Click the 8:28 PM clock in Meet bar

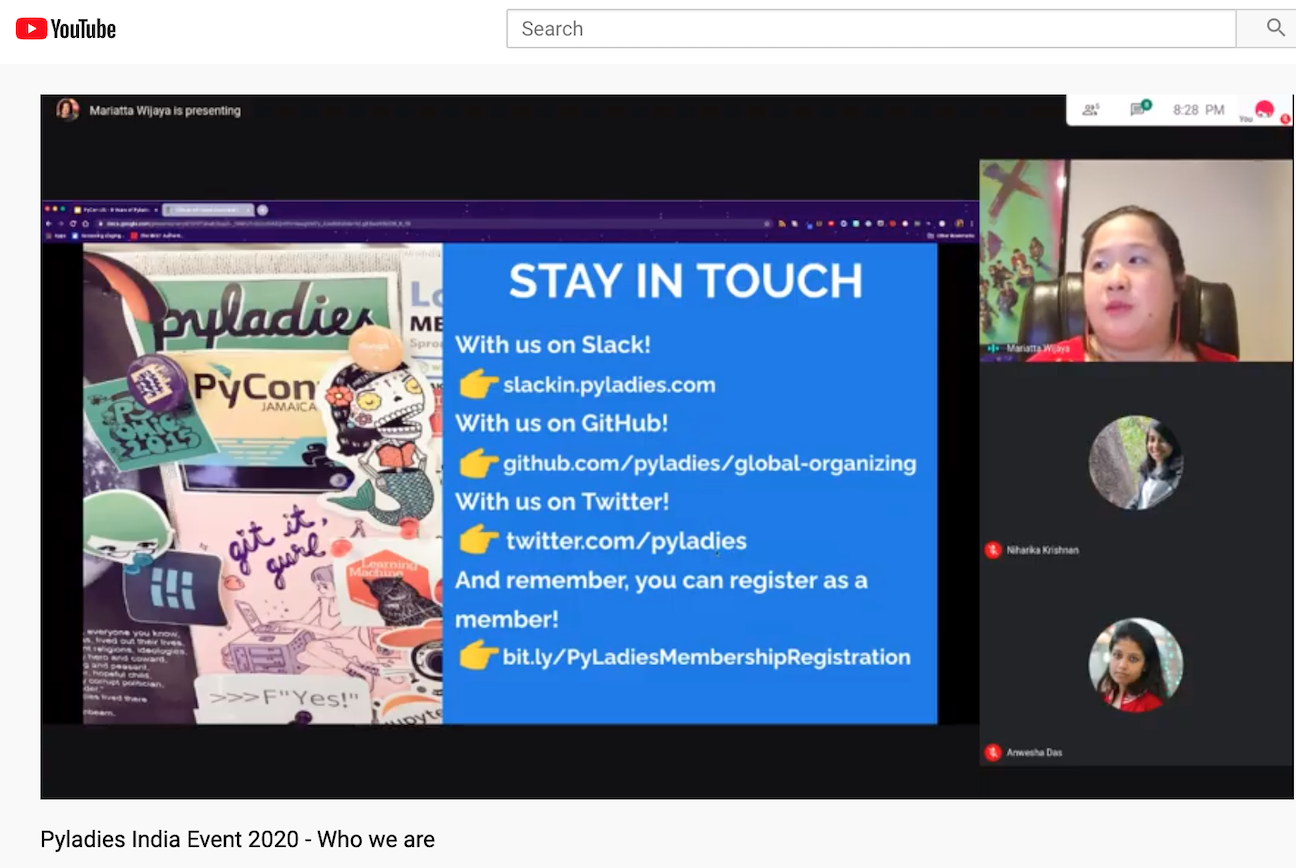coord(1199,110)
